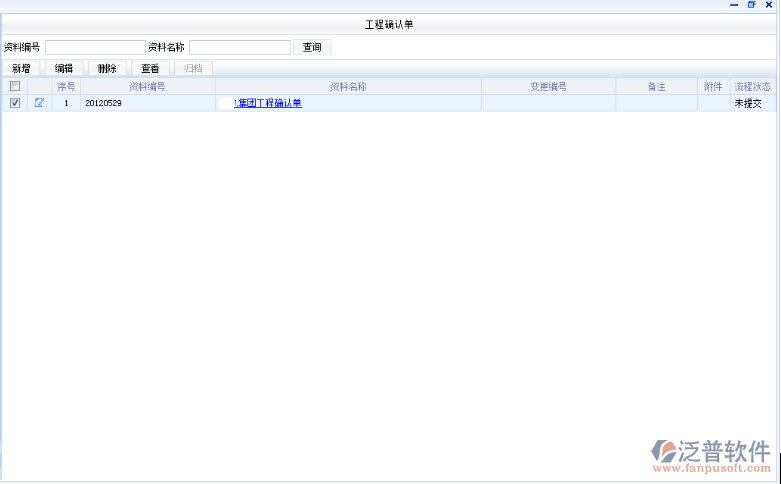Uncheck the checkbox for row 1
Image resolution: width=781 pixels, height=484 pixels.
point(14,103)
